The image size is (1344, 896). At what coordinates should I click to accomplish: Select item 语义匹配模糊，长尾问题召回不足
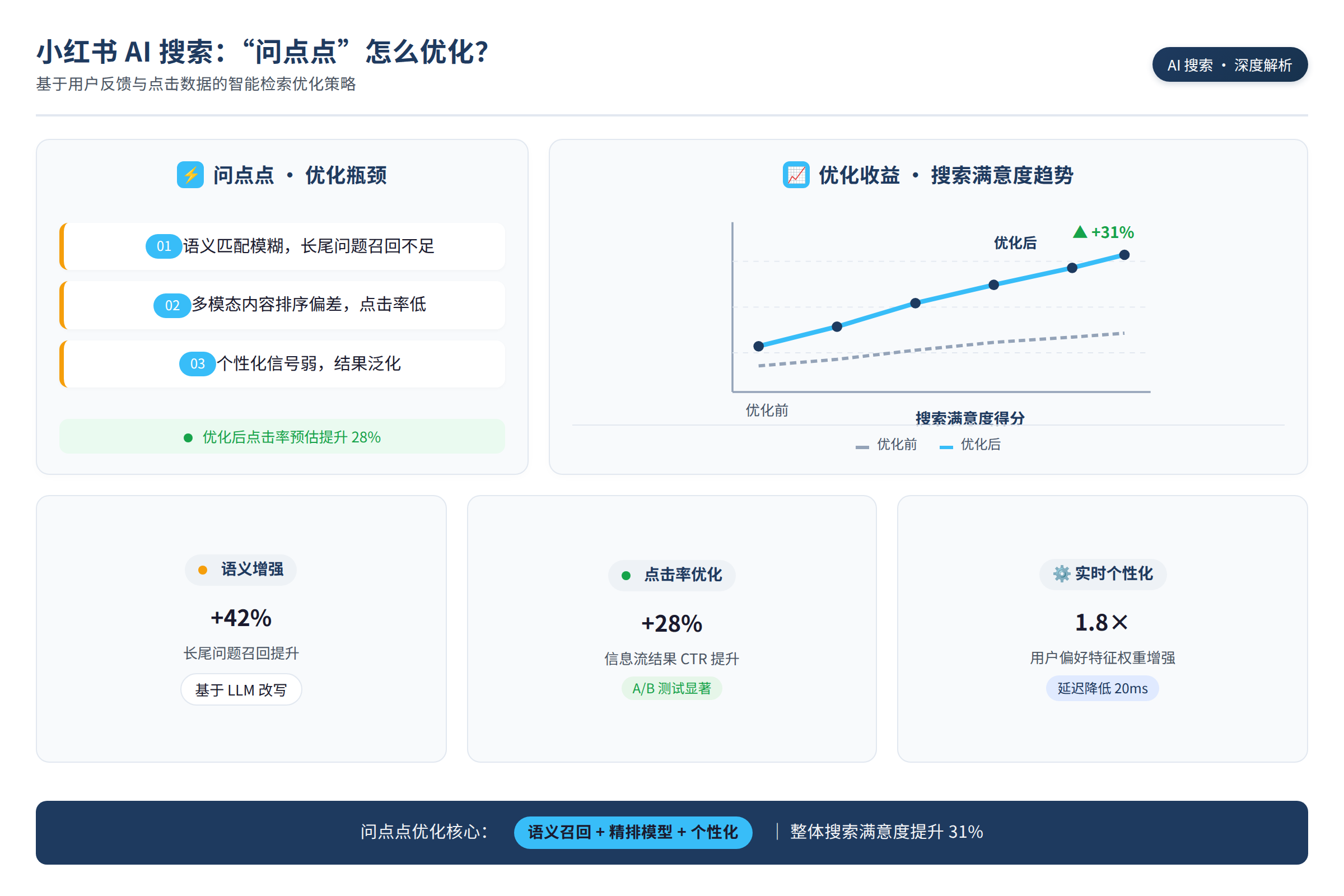tap(282, 246)
